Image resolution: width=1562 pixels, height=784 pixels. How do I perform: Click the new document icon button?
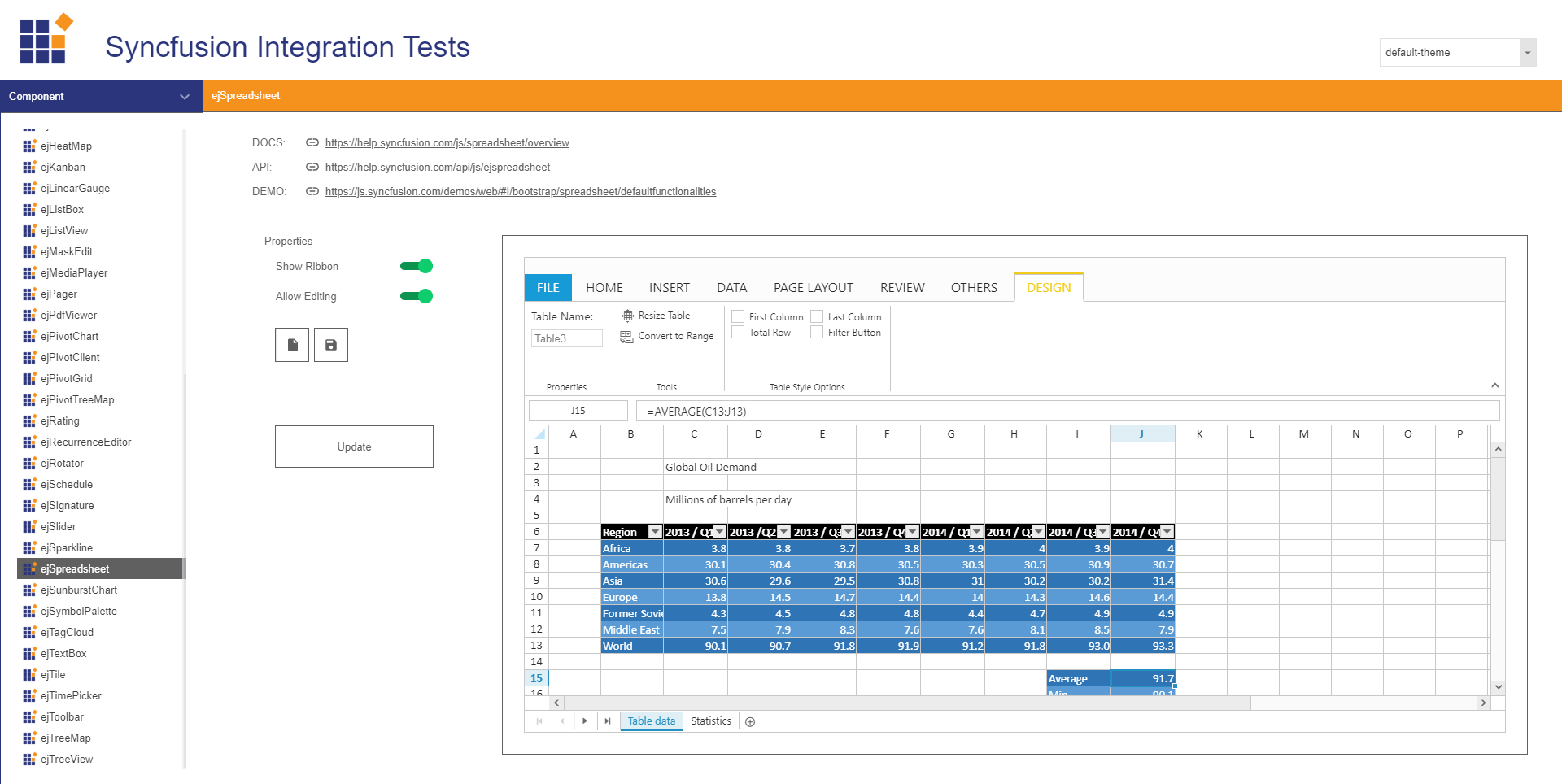click(292, 345)
